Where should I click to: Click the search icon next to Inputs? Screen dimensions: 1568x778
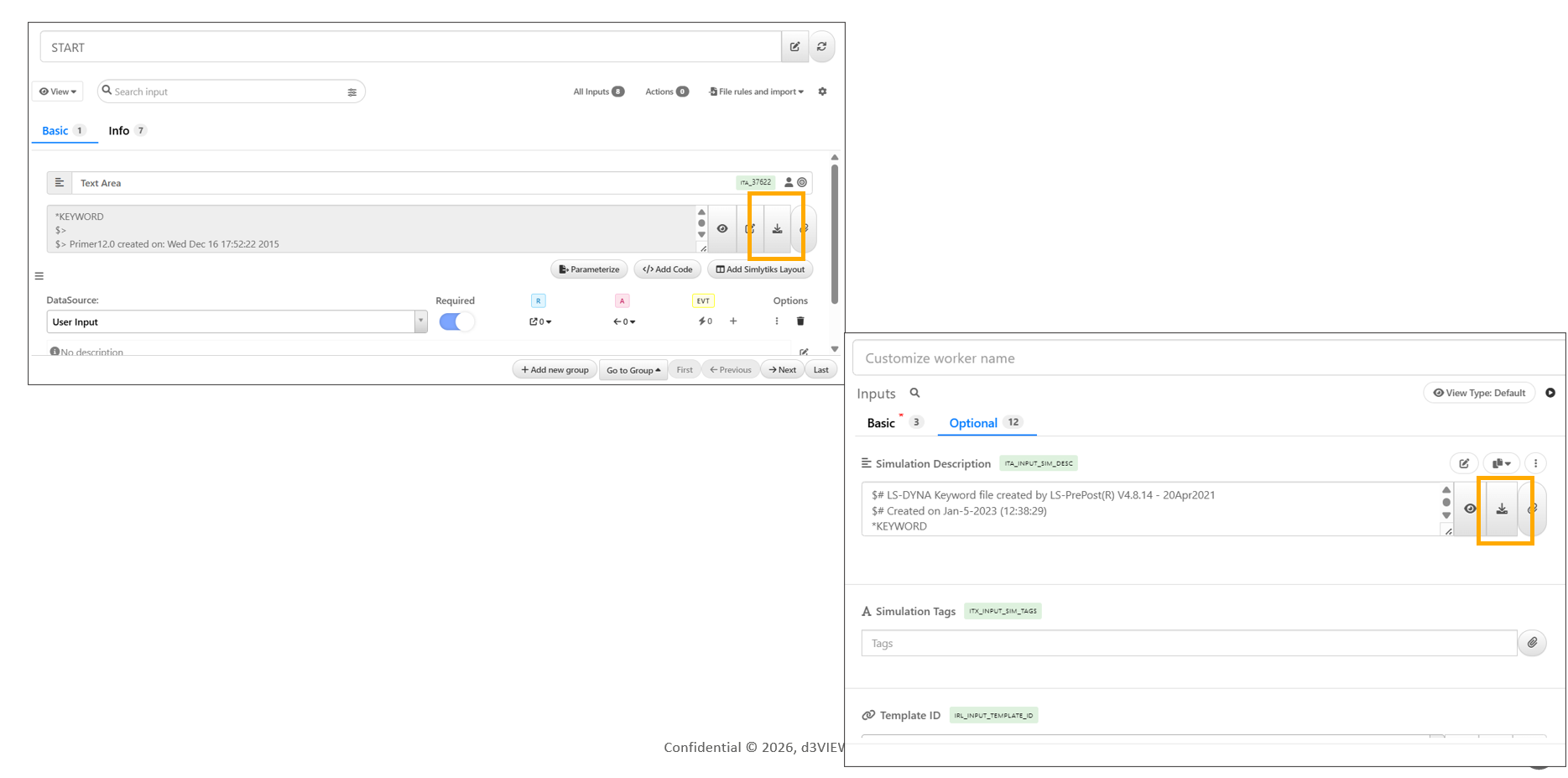[915, 393]
